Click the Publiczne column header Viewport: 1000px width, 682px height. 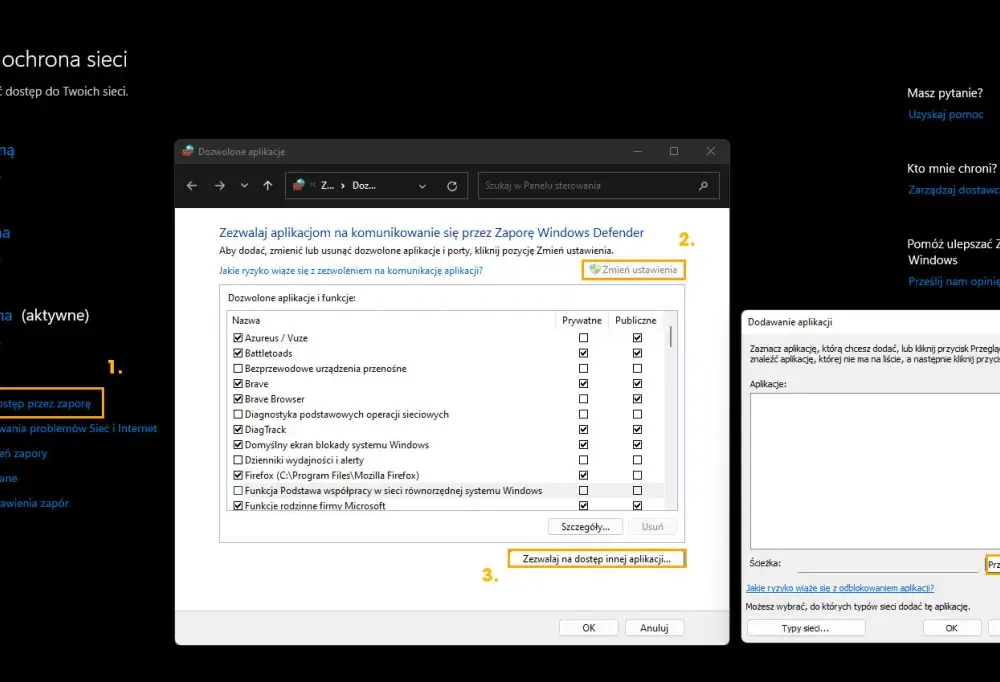pyautogui.click(x=635, y=320)
